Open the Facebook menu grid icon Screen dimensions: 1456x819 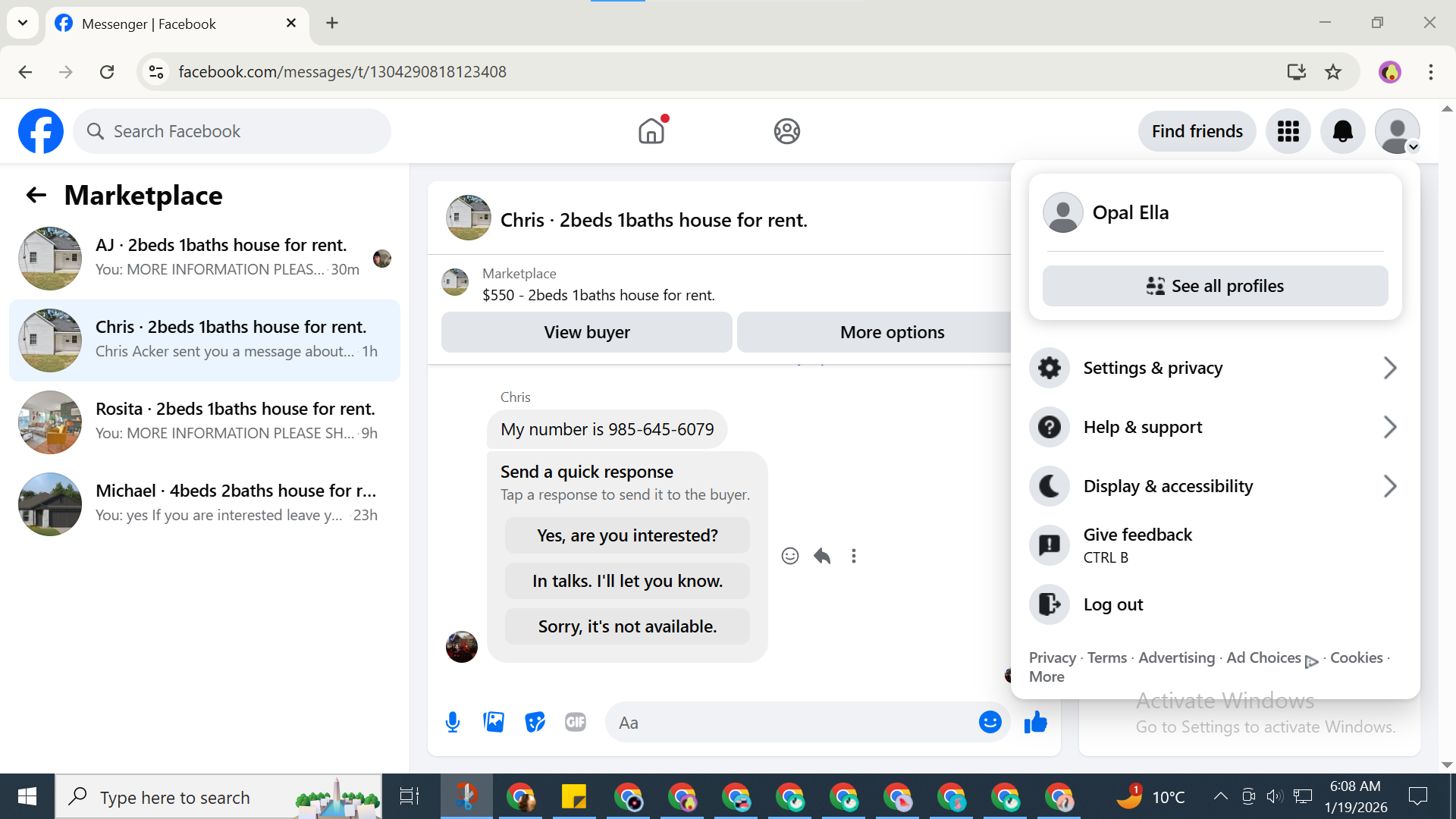[x=1288, y=131]
